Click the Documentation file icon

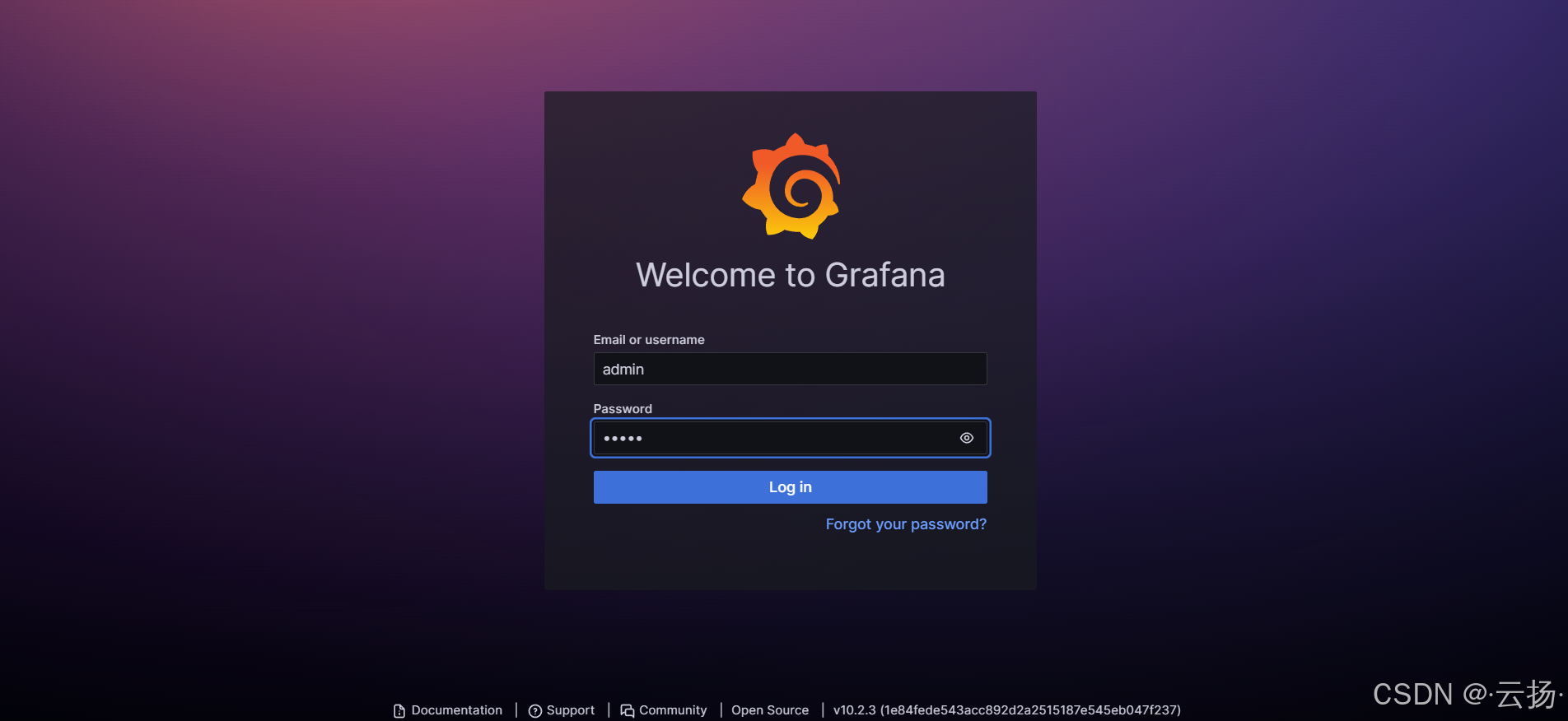coord(399,710)
